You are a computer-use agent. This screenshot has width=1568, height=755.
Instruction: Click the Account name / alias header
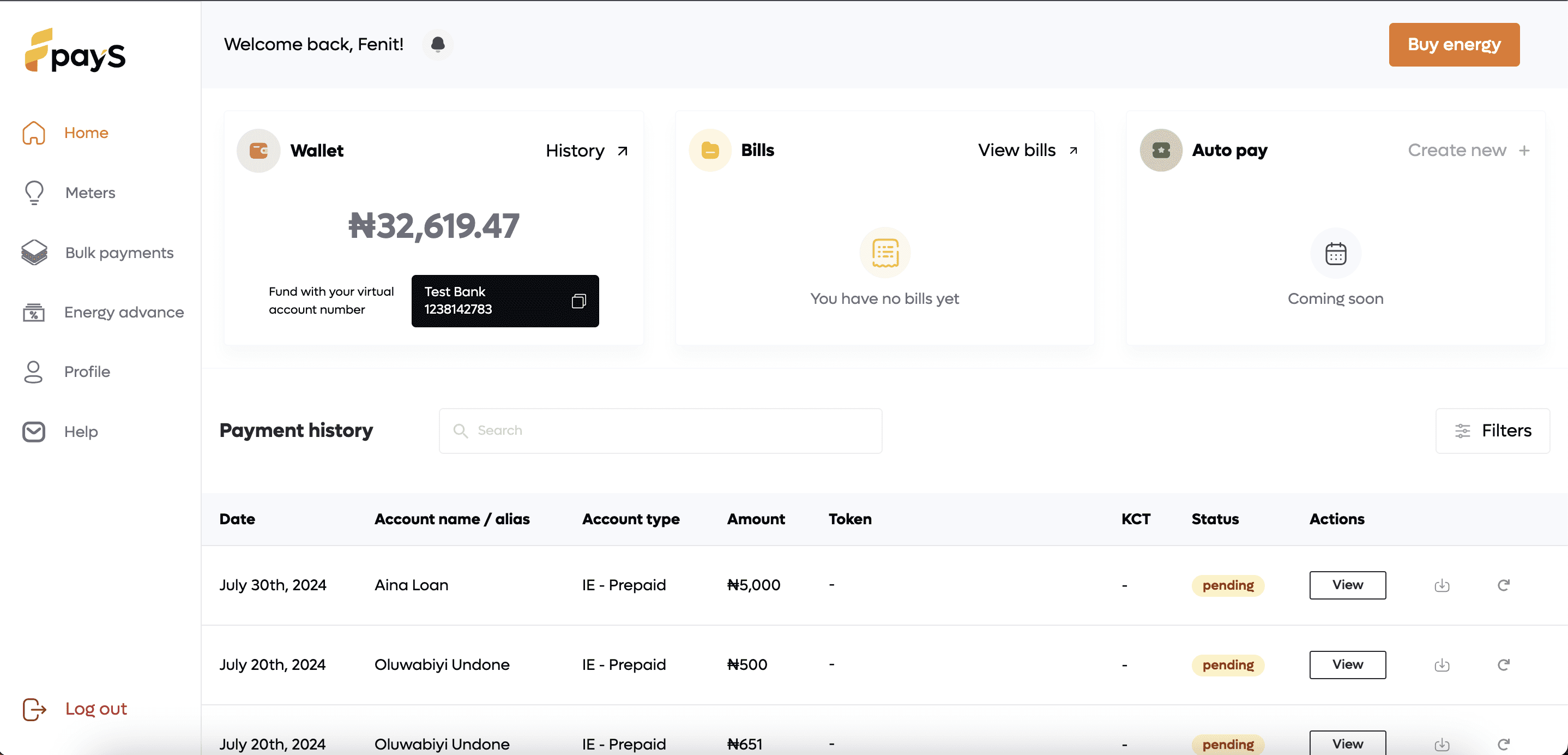[451, 519]
